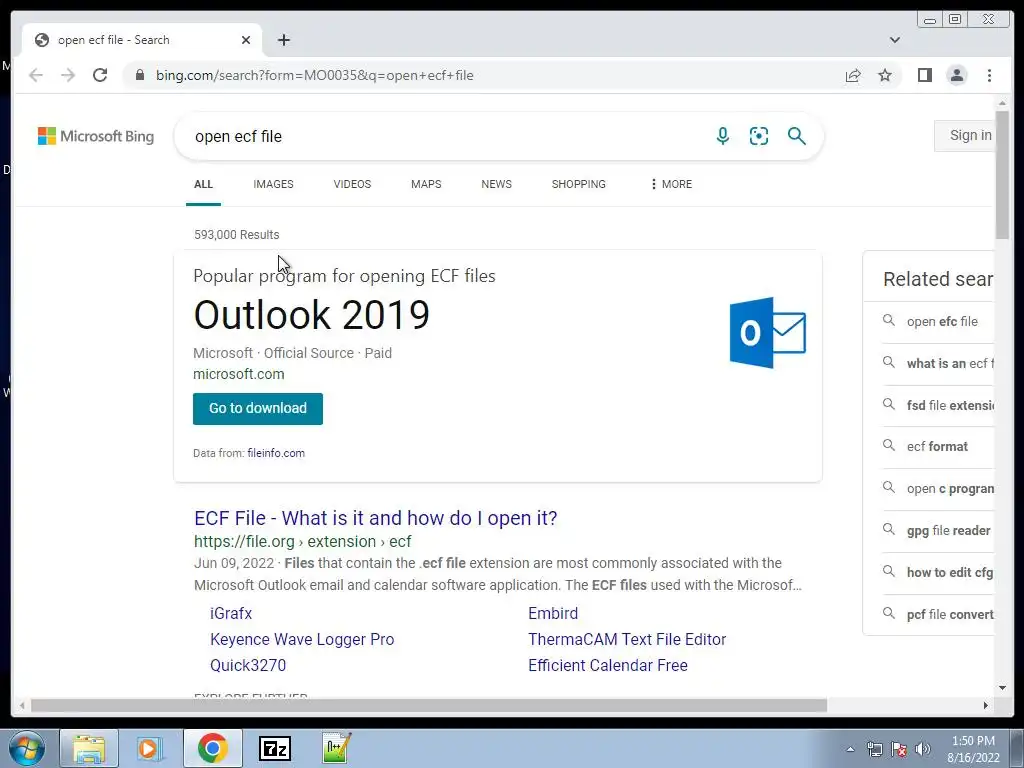
Task: Click the Go to download button
Action: pyautogui.click(x=258, y=408)
